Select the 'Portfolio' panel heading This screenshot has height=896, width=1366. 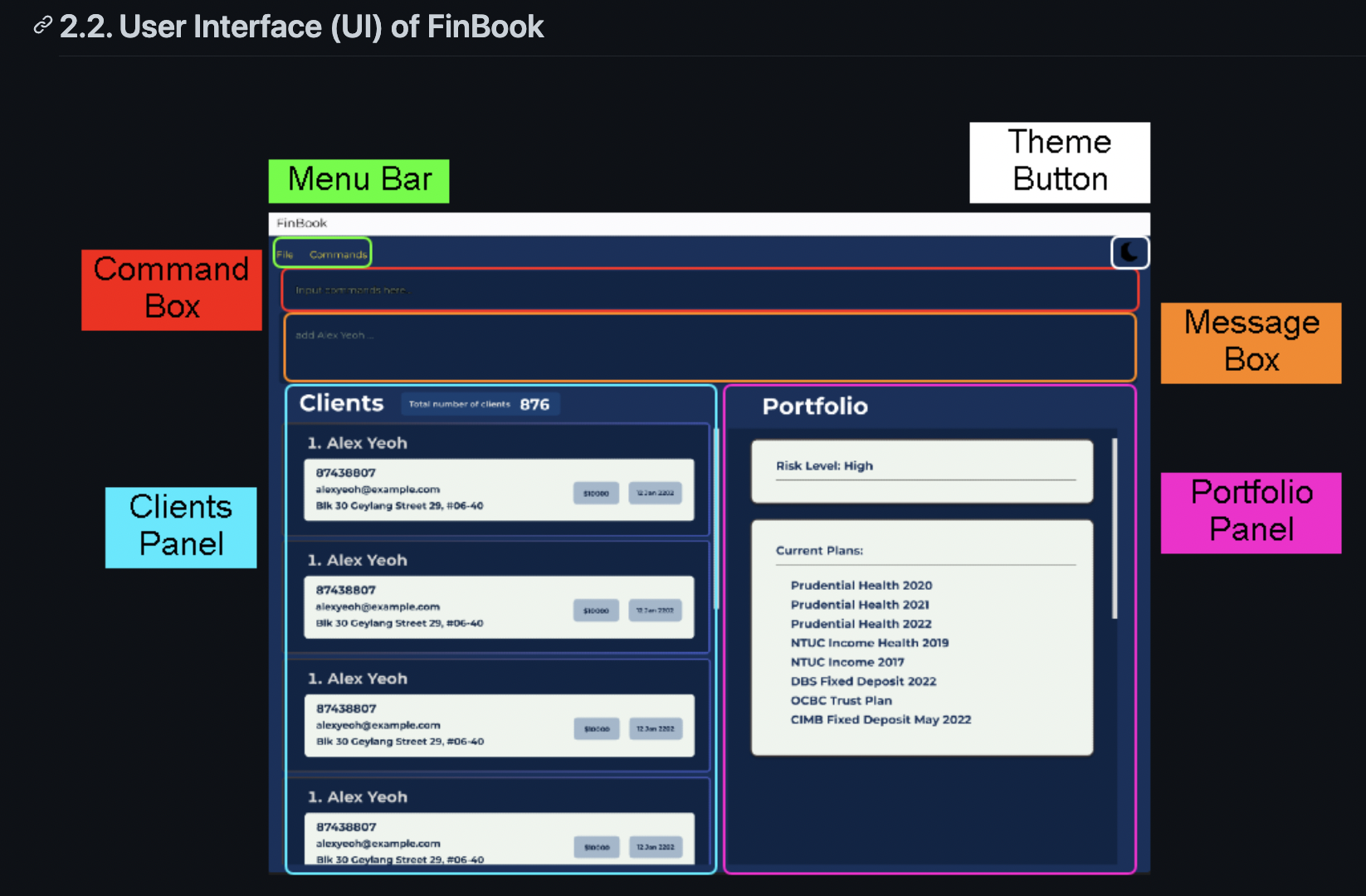tap(815, 407)
